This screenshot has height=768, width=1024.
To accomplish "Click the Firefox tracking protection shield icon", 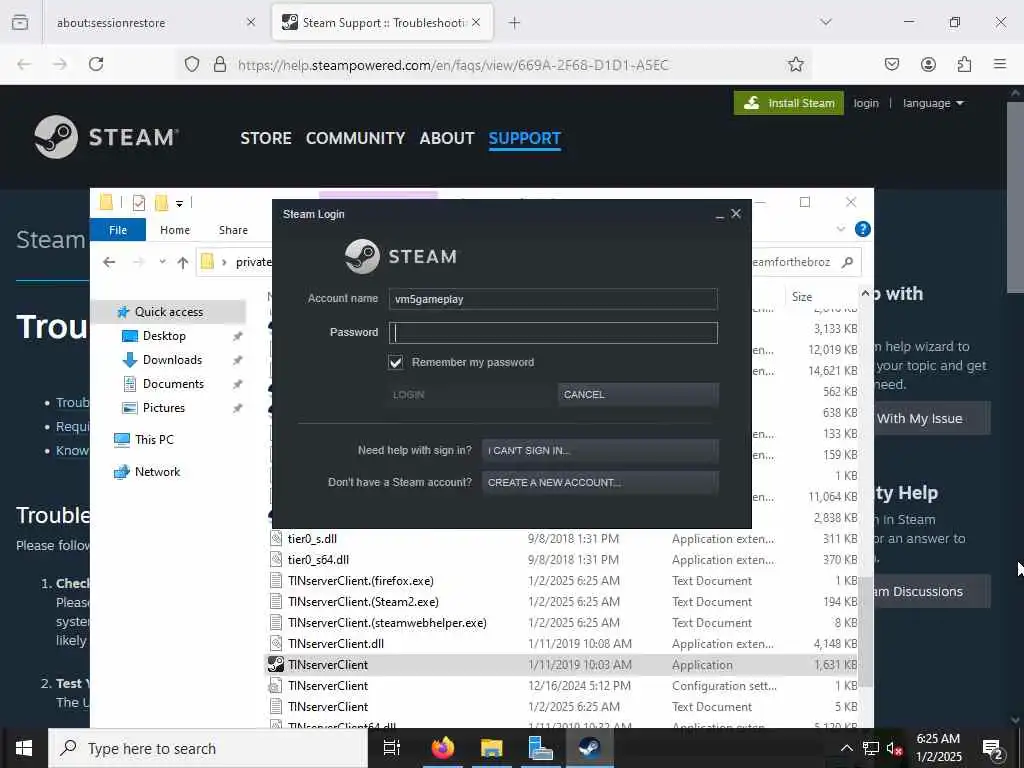I will coord(191,64).
